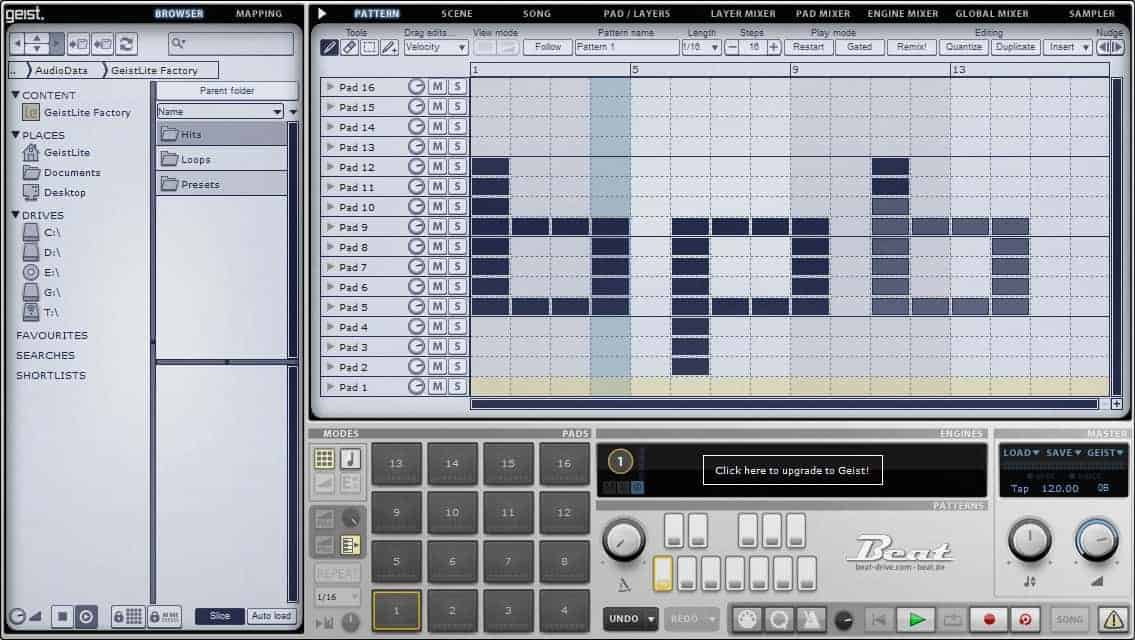Open the SONG tab
The height and width of the screenshot is (640, 1135).
tap(536, 14)
